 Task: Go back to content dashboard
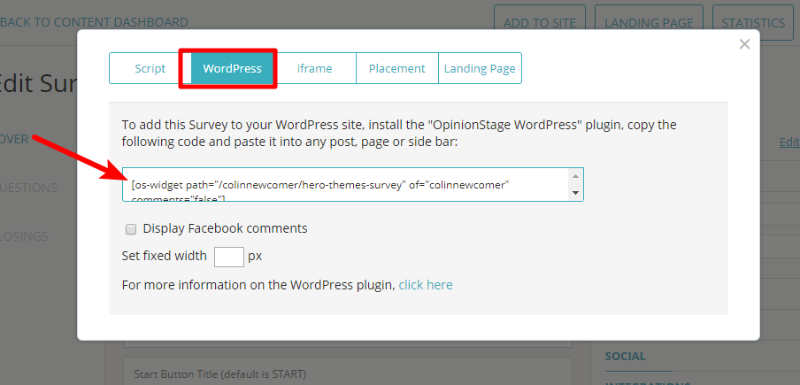tap(94, 22)
